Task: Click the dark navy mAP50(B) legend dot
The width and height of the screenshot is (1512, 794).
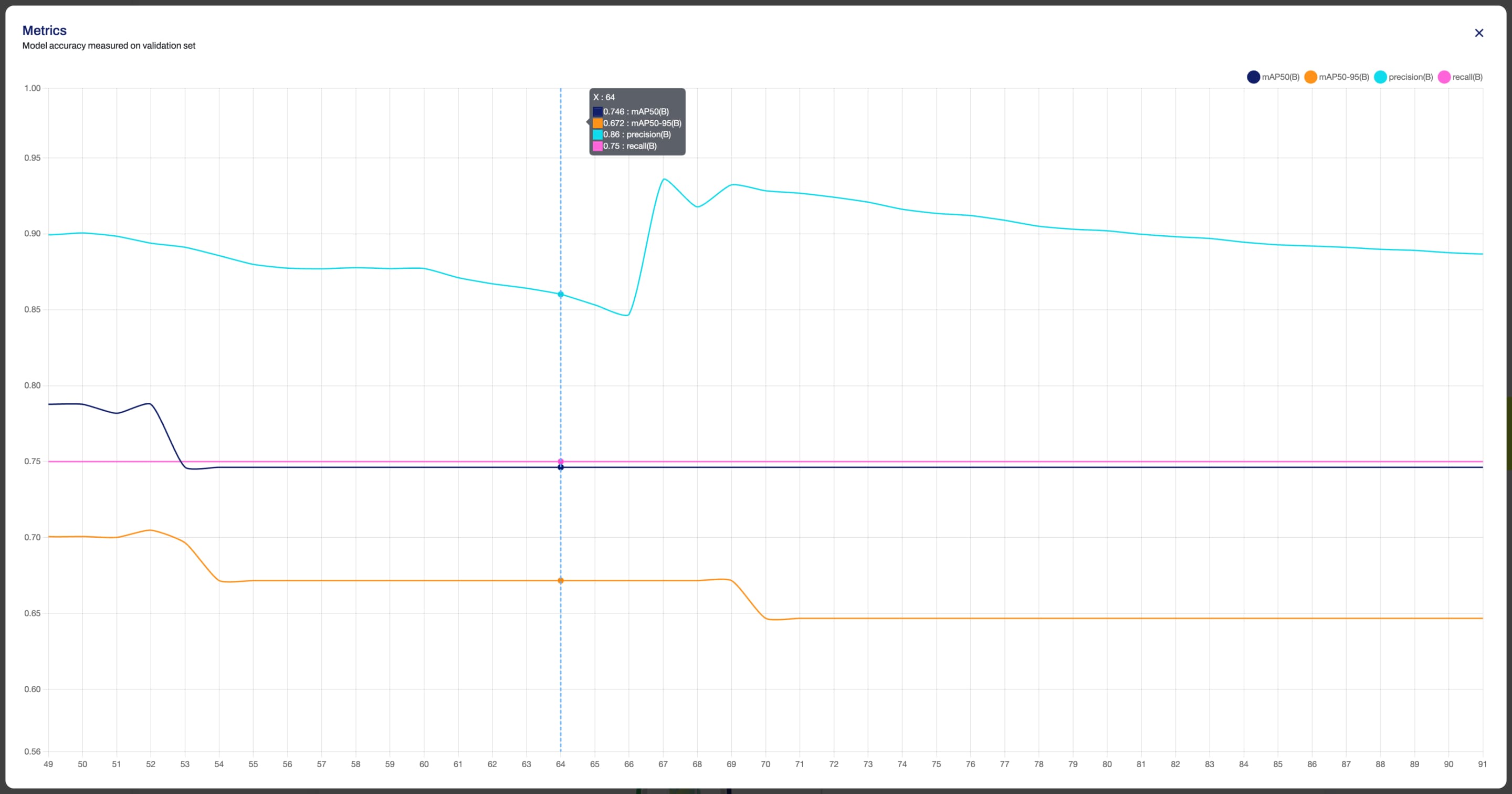Action: pyautogui.click(x=1253, y=77)
